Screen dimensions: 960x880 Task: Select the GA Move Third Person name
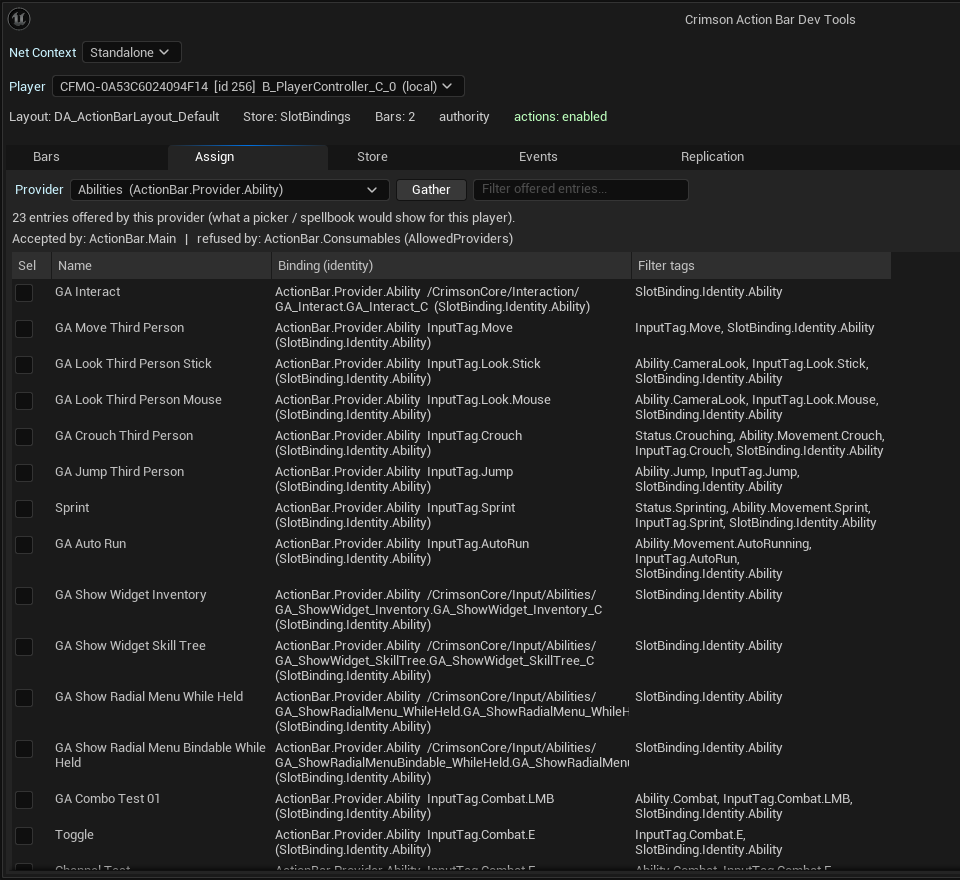click(x=119, y=328)
